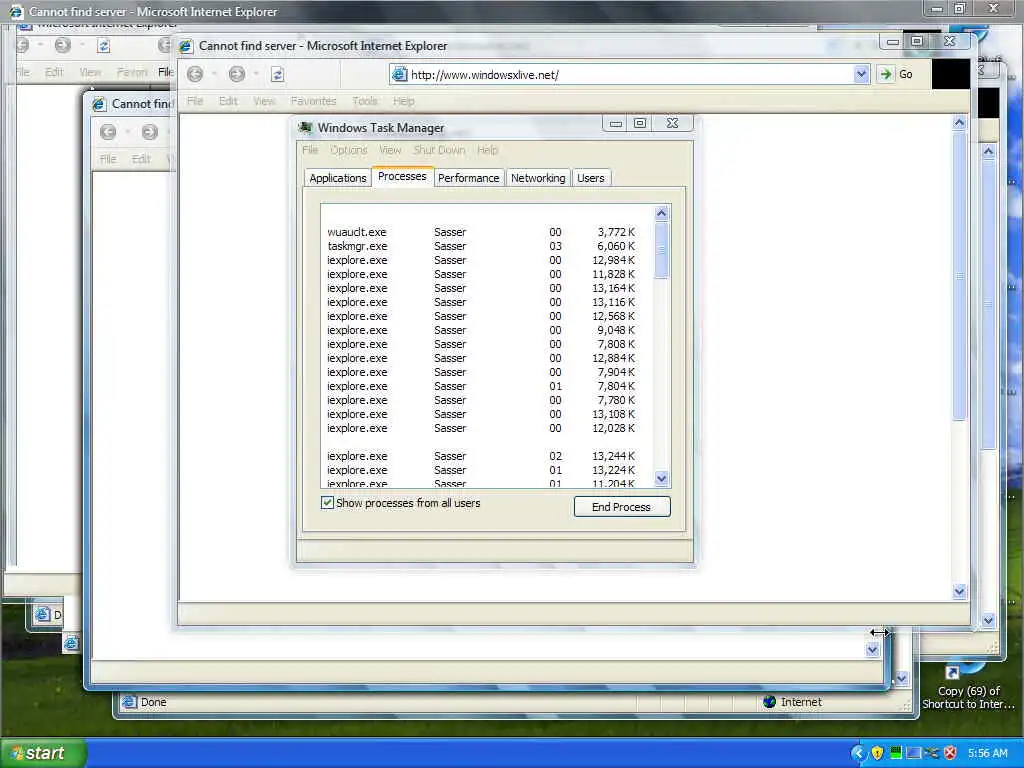Switch to the Performance tab
The image size is (1024, 768).
[x=468, y=178]
